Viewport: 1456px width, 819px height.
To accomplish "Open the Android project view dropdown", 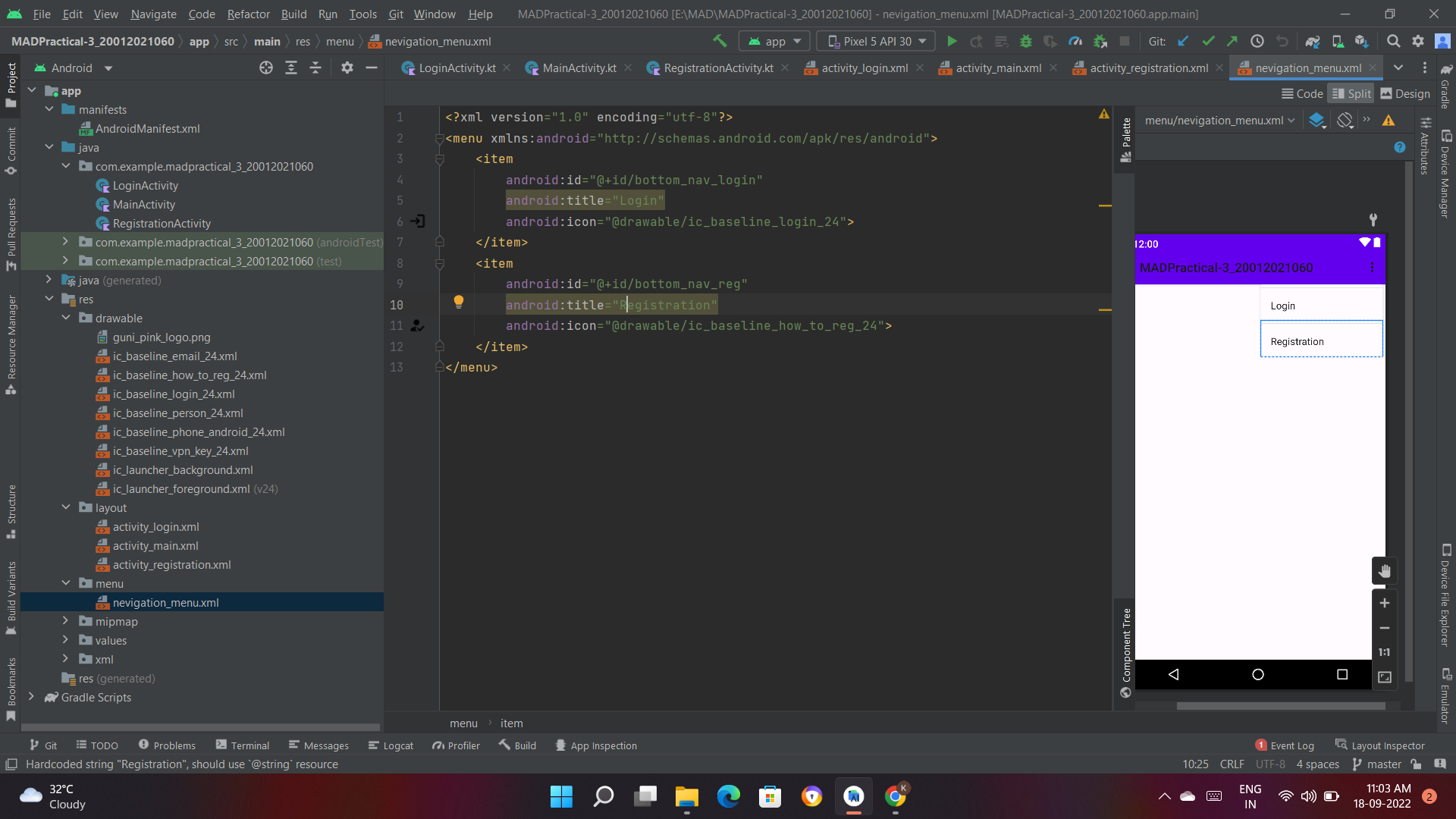I will tap(74, 67).
